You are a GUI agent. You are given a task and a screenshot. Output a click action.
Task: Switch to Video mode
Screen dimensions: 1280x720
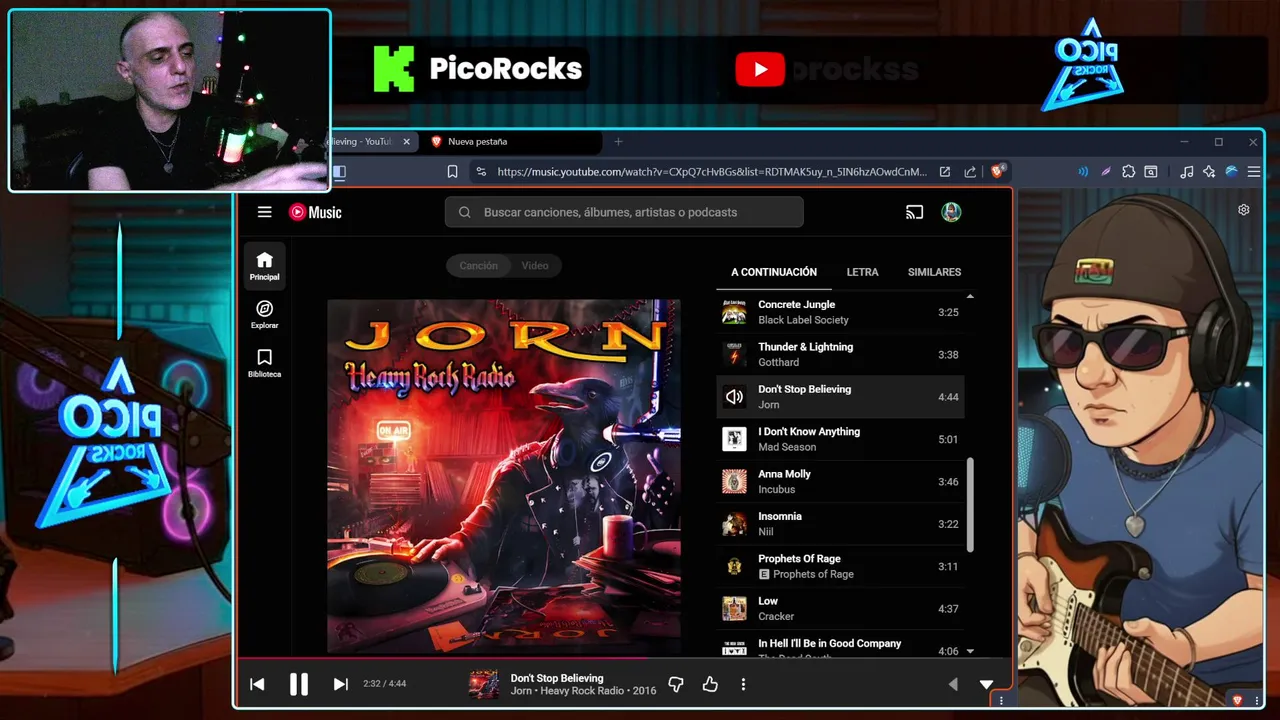(x=535, y=266)
